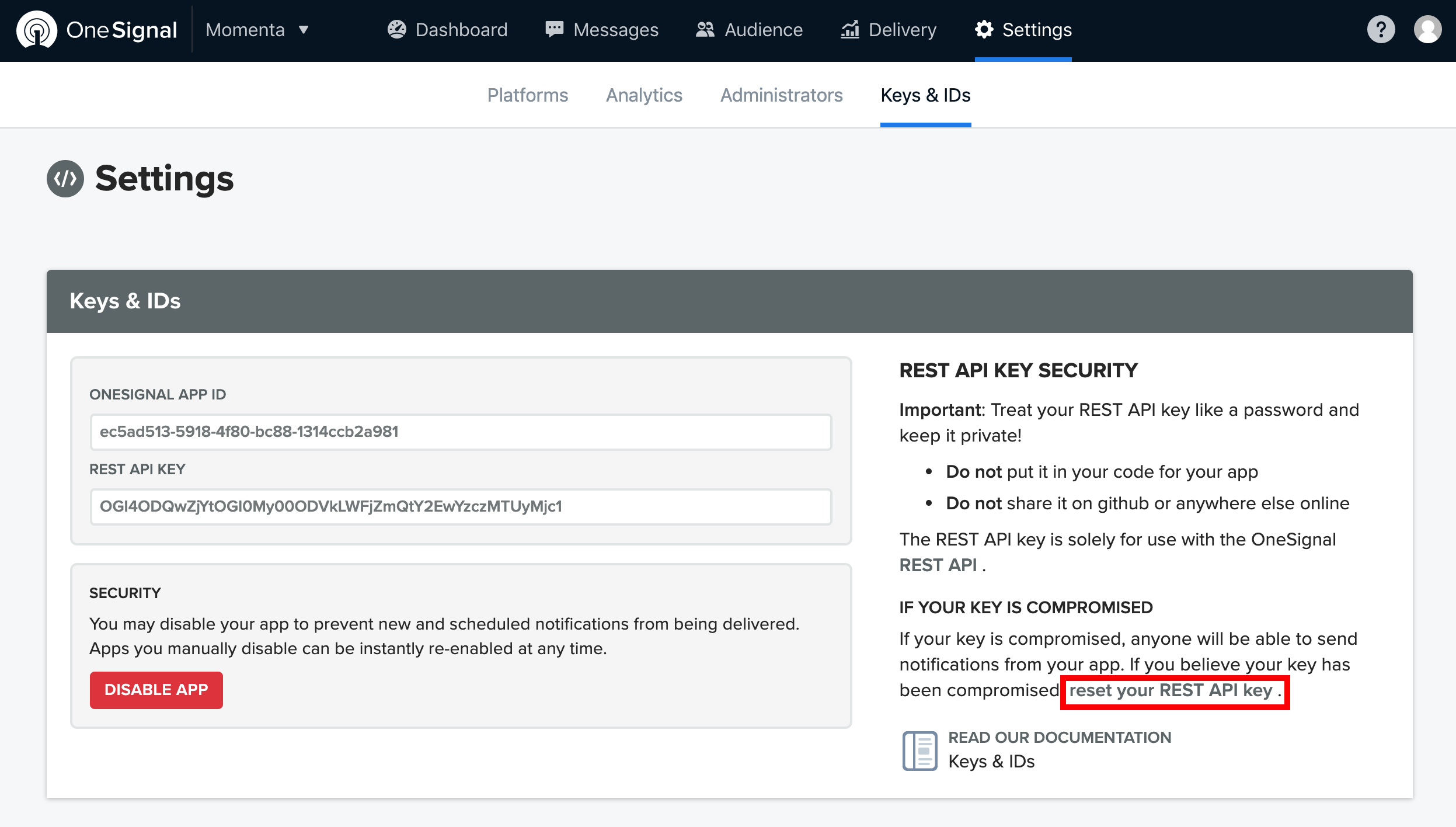
Task: Open the user profile avatar
Action: pos(1427,30)
